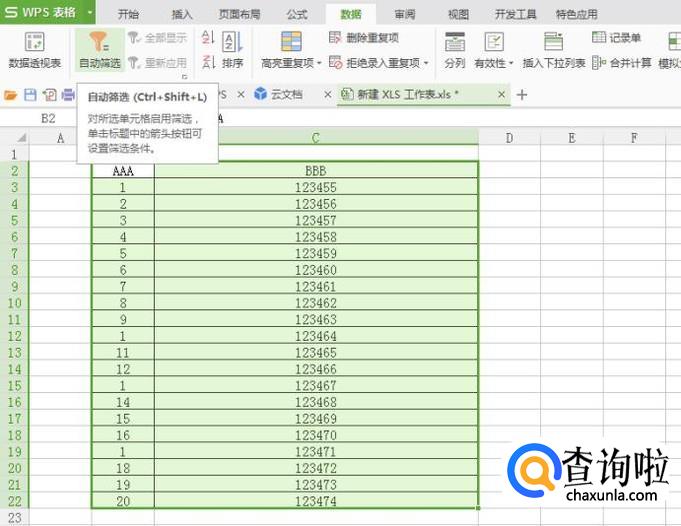Switch to the 插入 (Insert) ribbon tab
Viewport: 681px width, 526px height.
(182, 14)
